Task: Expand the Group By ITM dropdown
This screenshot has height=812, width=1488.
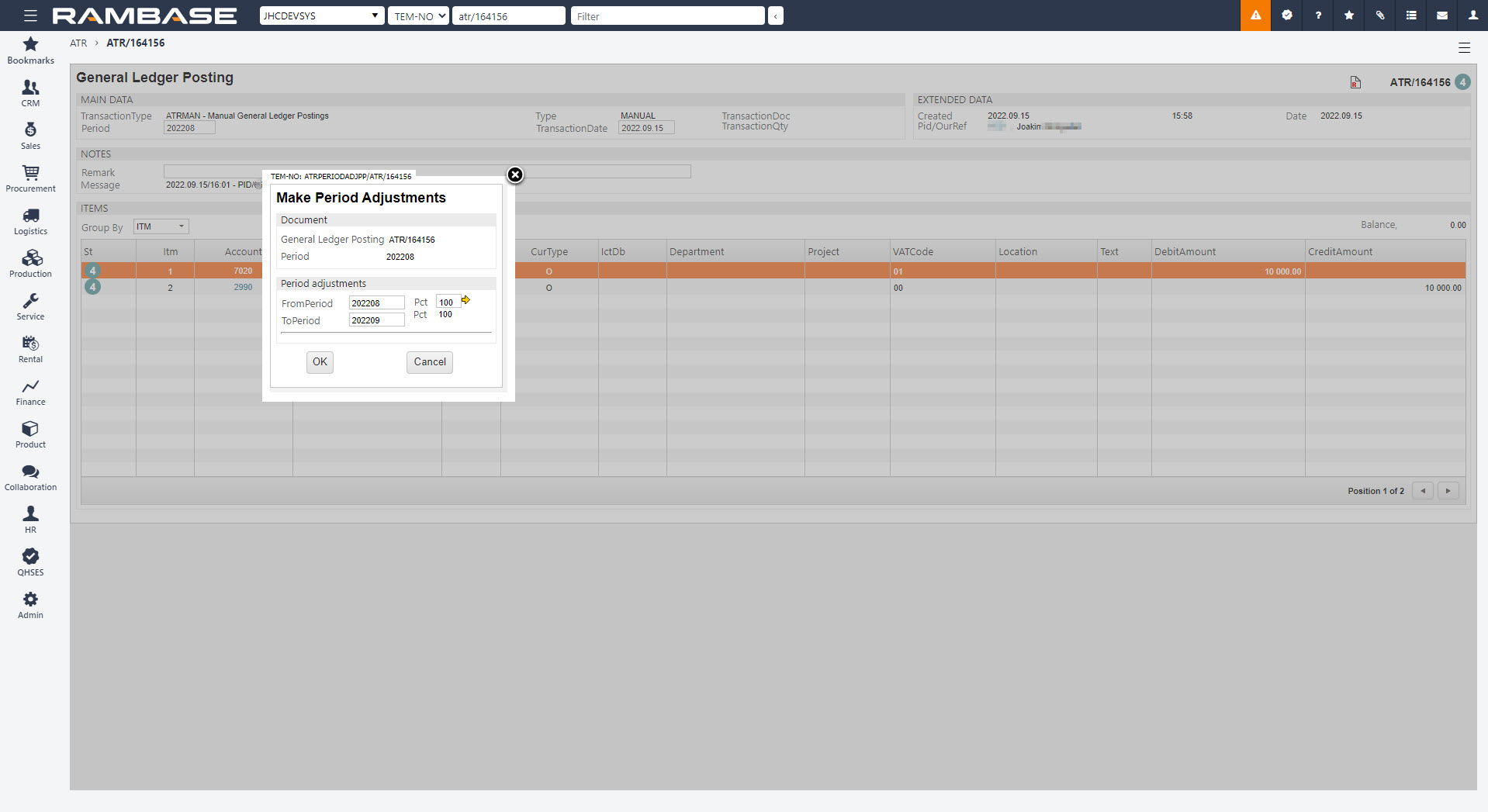Action: tap(161, 226)
